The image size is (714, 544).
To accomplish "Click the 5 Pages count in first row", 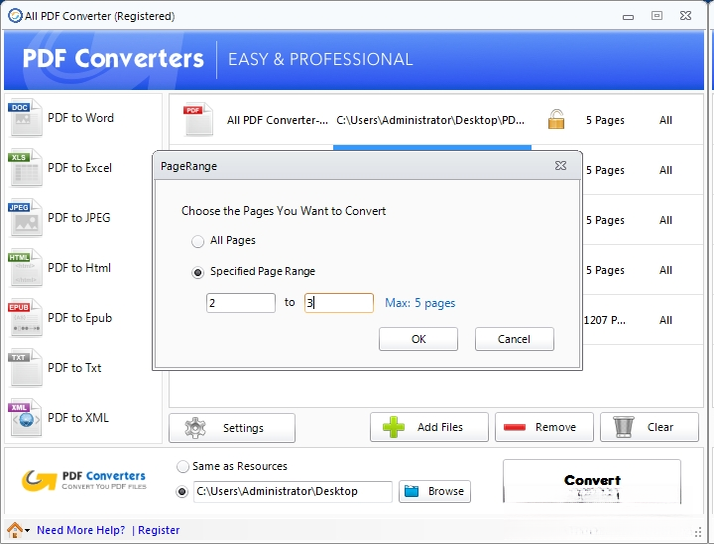I will (x=605, y=120).
